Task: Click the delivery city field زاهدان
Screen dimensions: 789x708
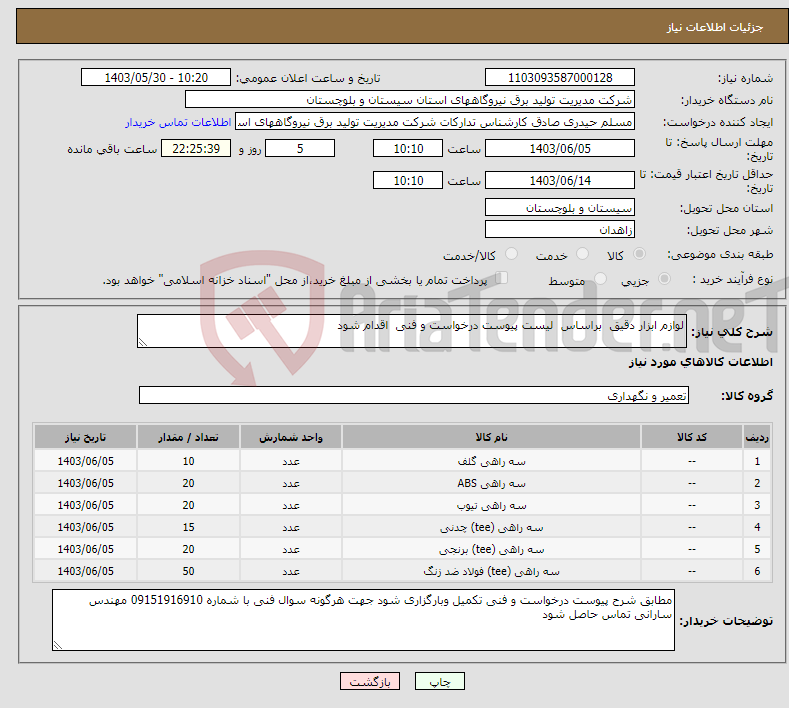Action: coord(560,229)
